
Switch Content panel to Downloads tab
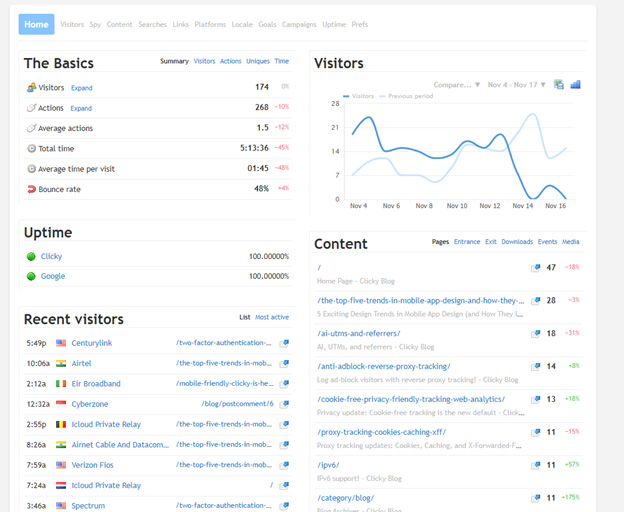coord(517,241)
